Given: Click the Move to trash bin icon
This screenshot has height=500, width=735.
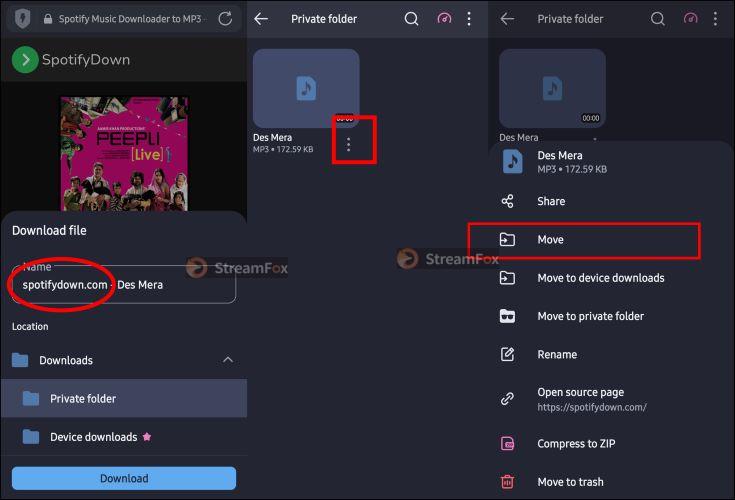Looking at the screenshot, I should point(507,481).
